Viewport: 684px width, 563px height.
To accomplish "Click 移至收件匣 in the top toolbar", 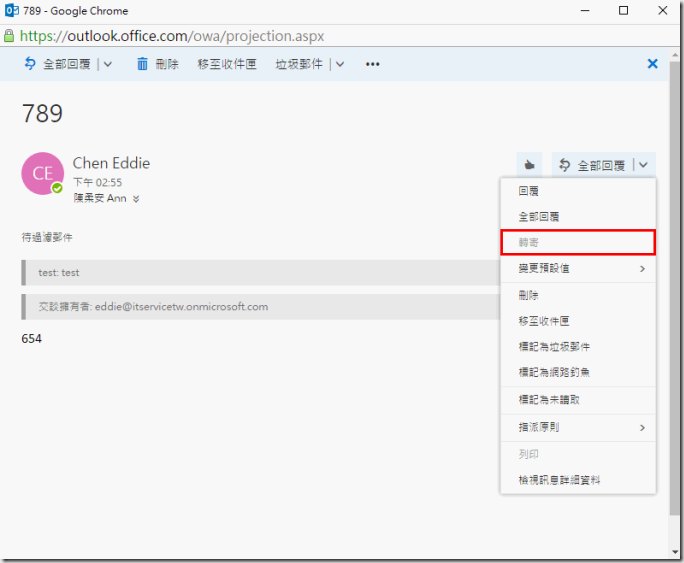I will coord(227,64).
